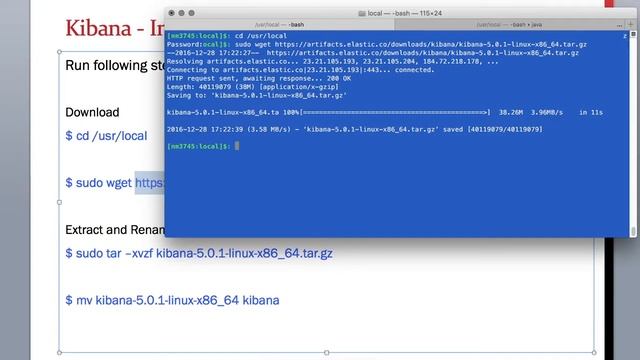Click the 'HTTP request sent, awaiting response... 200 OK' line
Viewport: 640px width, 360px height.
coord(259,78)
